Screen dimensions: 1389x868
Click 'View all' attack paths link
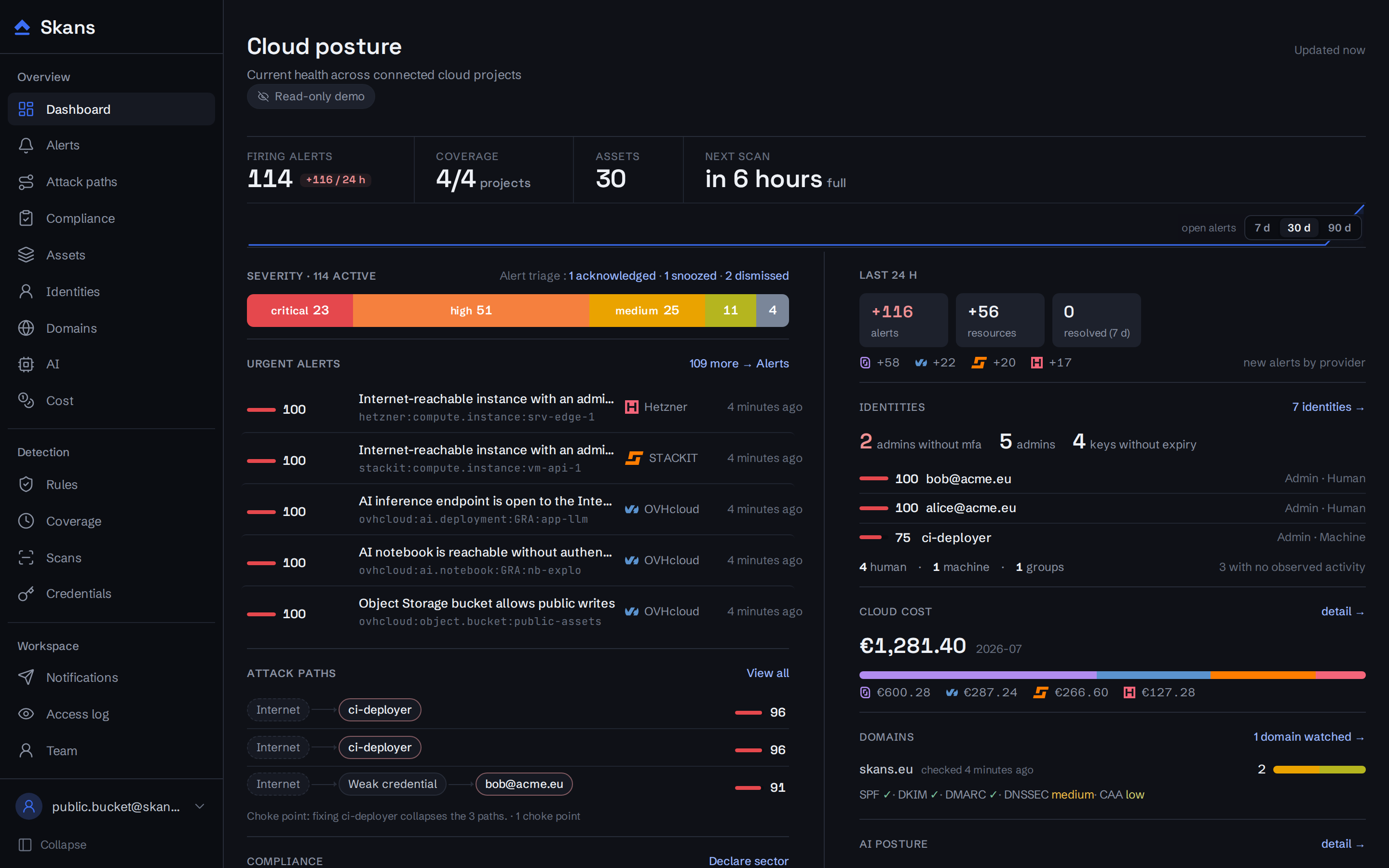pyautogui.click(x=767, y=673)
